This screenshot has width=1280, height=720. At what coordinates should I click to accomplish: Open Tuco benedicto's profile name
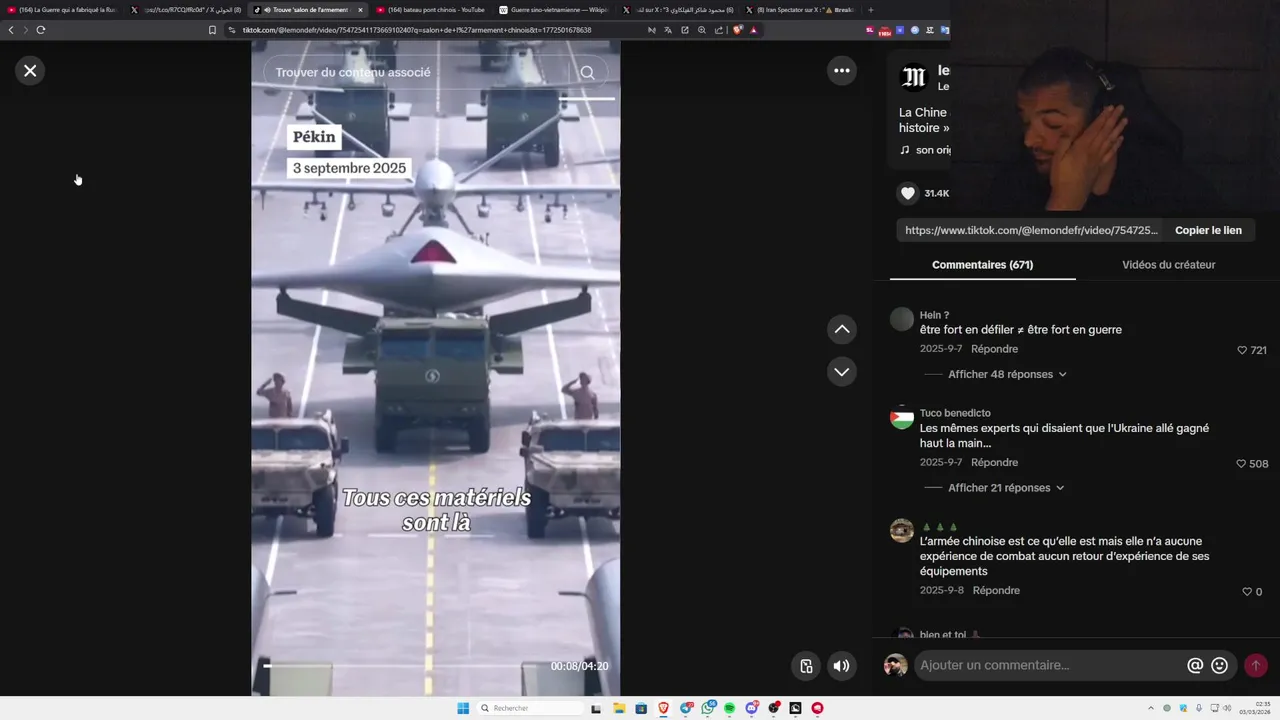point(955,413)
